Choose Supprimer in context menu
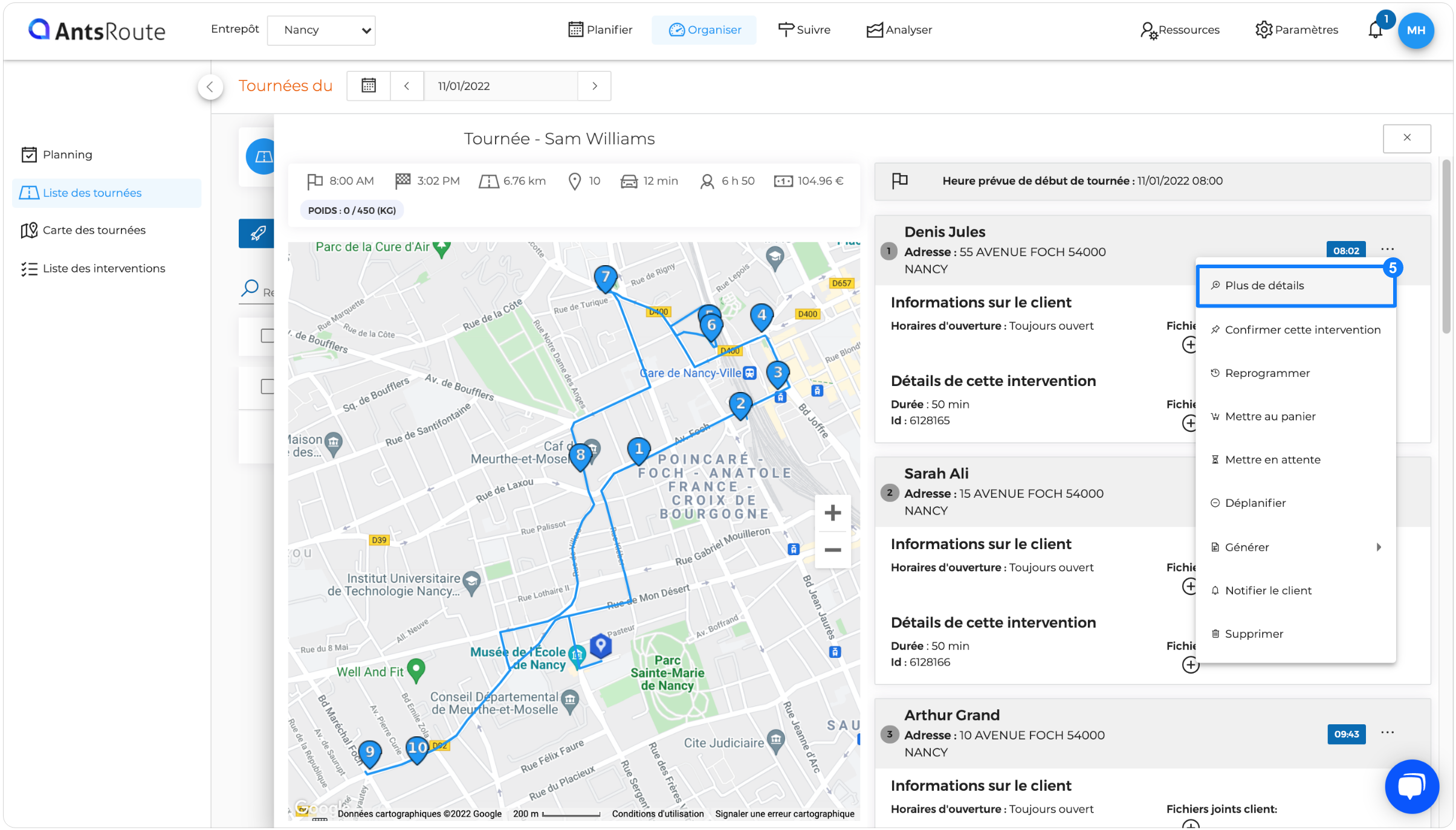 (1295, 634)
